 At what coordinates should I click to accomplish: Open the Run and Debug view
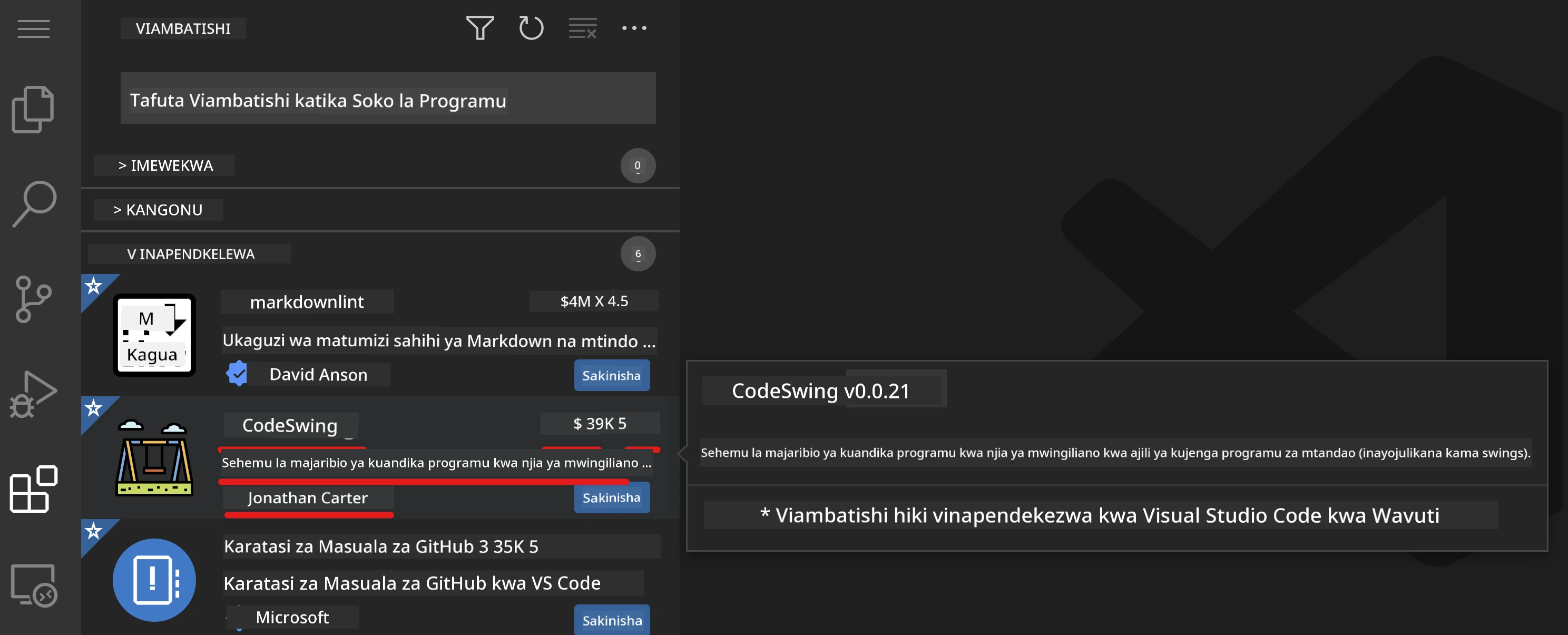33,394
